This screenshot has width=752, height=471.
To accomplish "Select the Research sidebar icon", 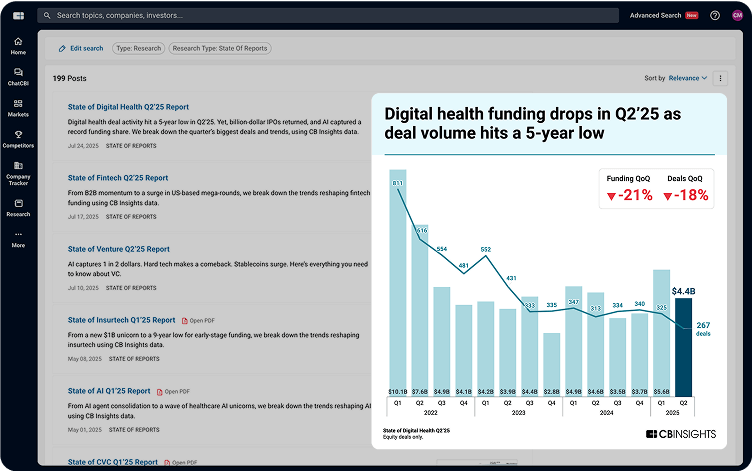I will pyautogui.click(x=18, y=207).
